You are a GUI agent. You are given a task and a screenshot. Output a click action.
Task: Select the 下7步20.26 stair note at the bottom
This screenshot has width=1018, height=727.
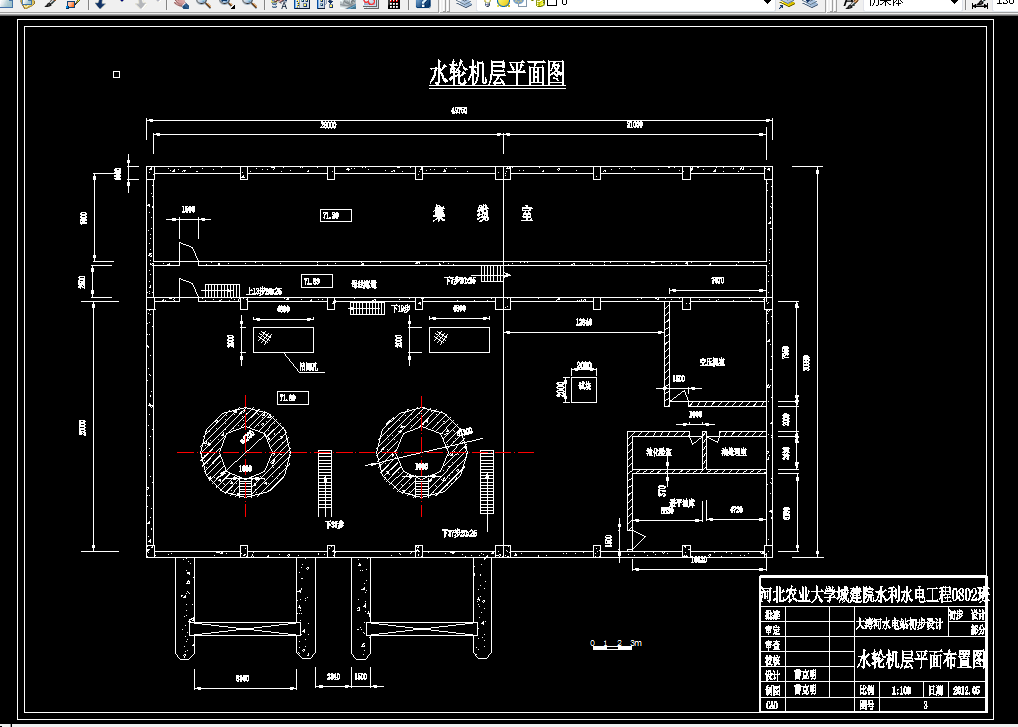point(460,534)
